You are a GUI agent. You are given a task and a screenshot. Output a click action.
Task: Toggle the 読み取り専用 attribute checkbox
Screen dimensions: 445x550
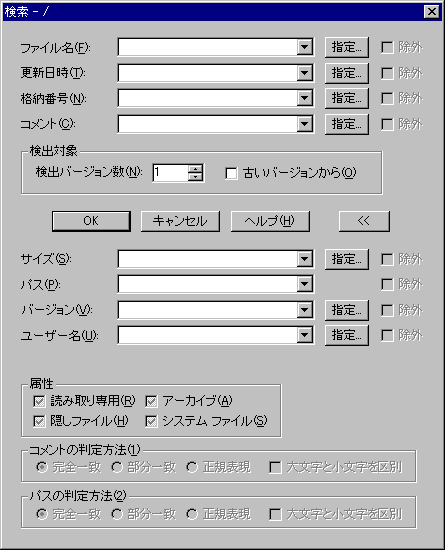pyautogui.click(x=39, y=401)
